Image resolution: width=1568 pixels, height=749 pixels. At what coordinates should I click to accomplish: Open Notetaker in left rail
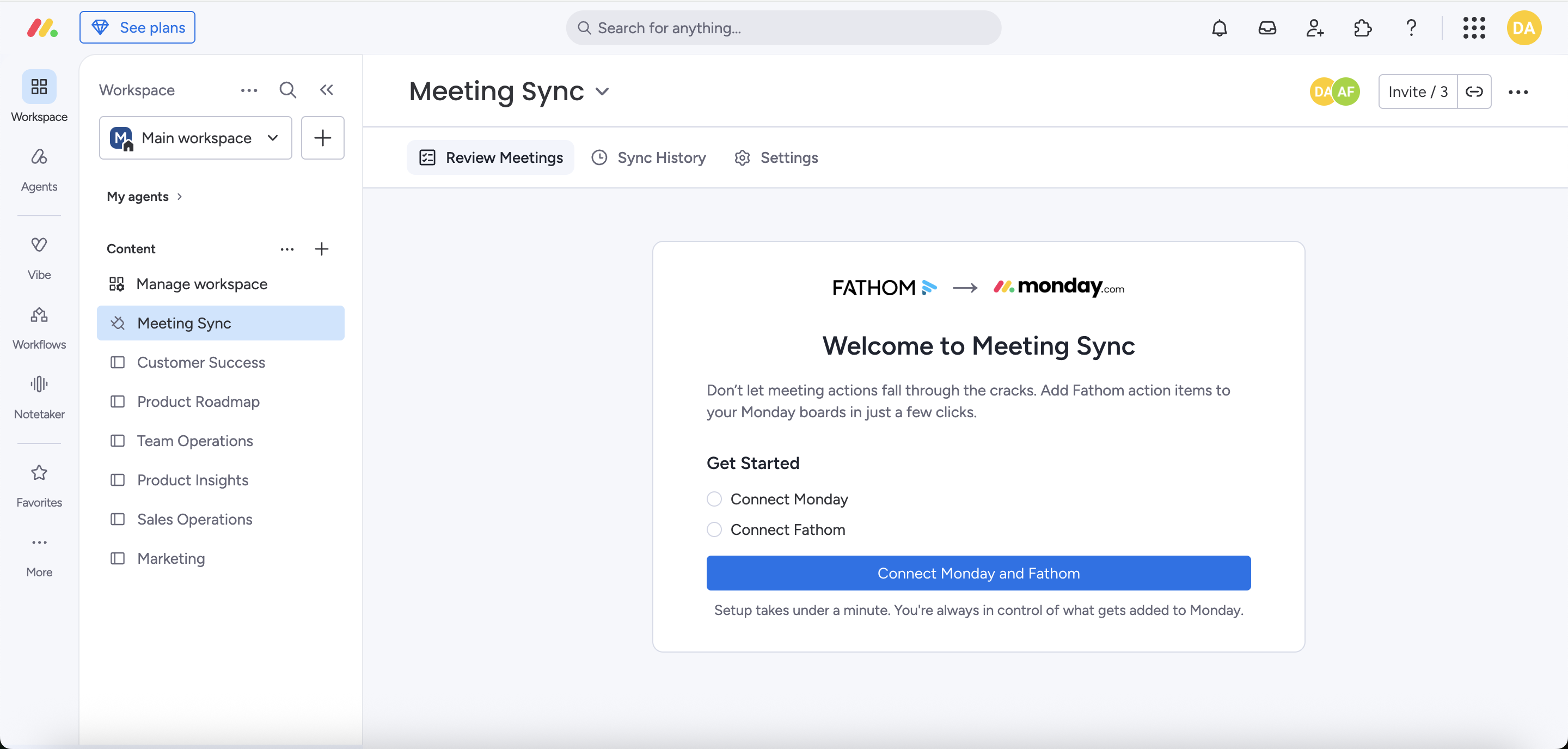(x=39, y=398)
